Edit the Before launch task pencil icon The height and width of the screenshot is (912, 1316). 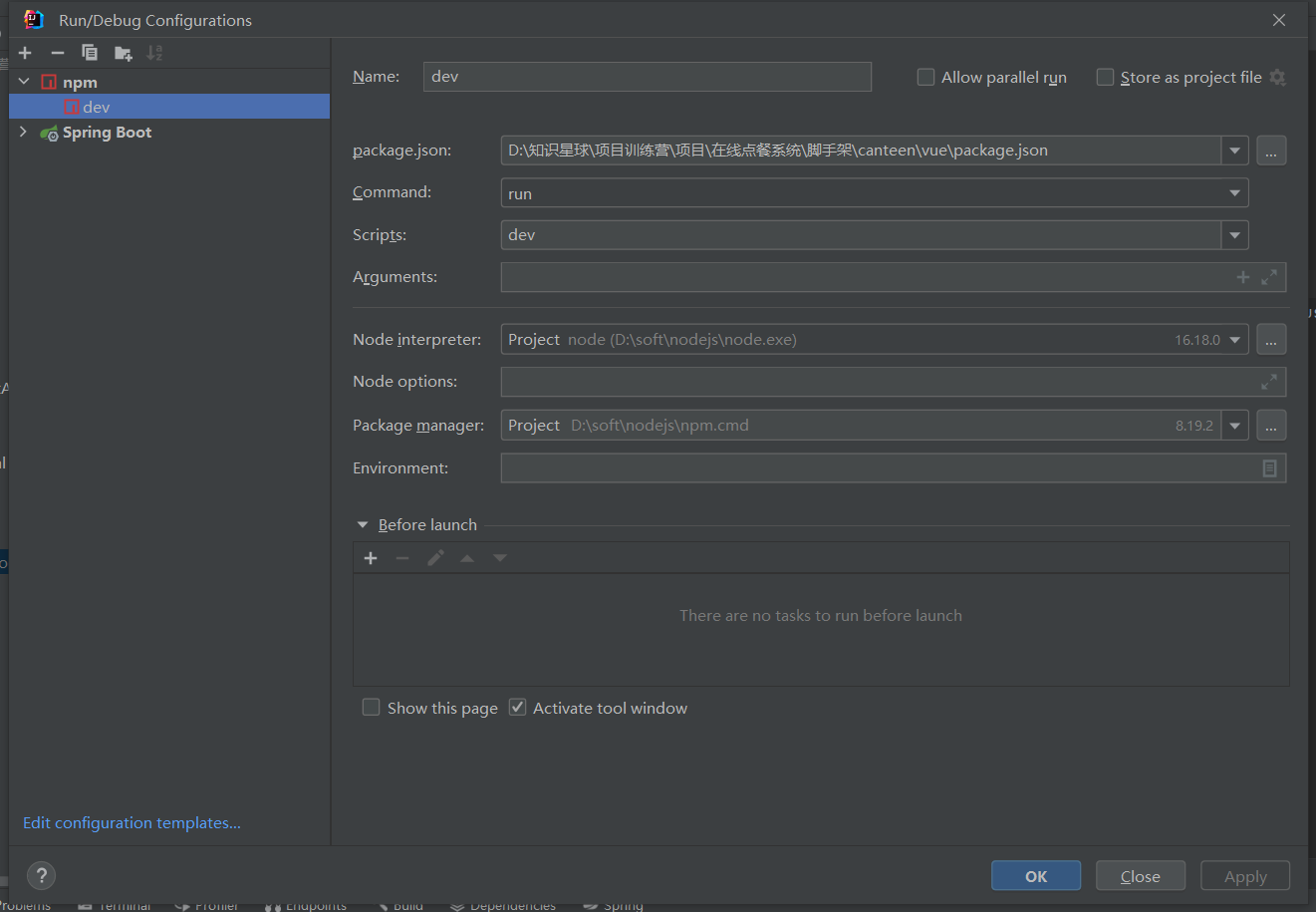pyautogui.click(x=435, y=558)
